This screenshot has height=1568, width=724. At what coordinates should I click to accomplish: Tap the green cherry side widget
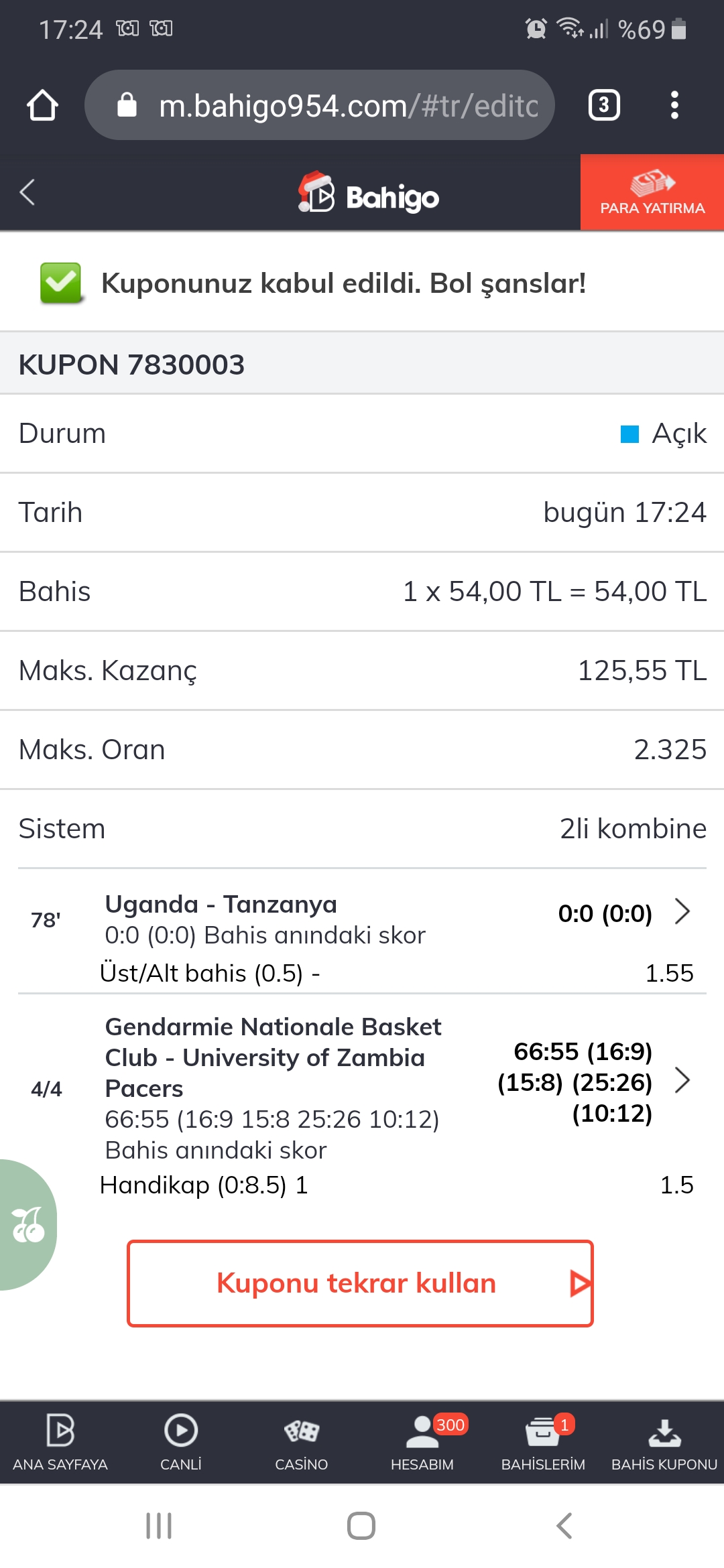click(28, 1225)
